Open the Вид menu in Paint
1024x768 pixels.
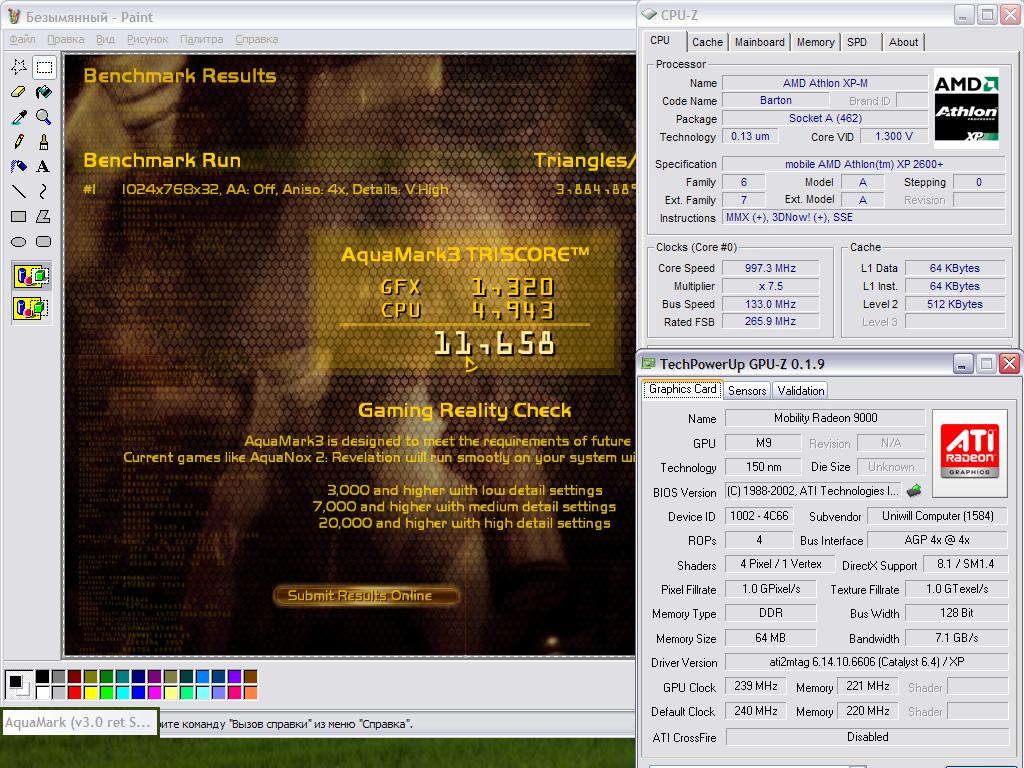[105, 39]
